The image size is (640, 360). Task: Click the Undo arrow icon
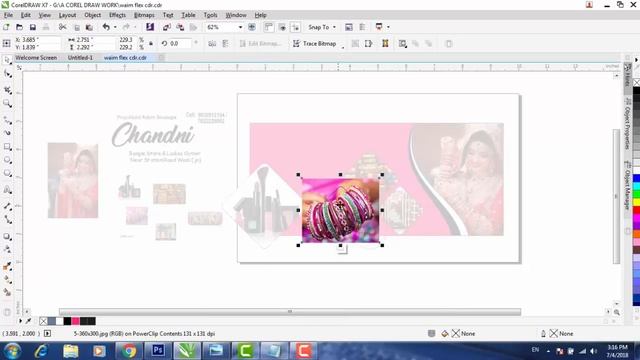coord(106,27)
